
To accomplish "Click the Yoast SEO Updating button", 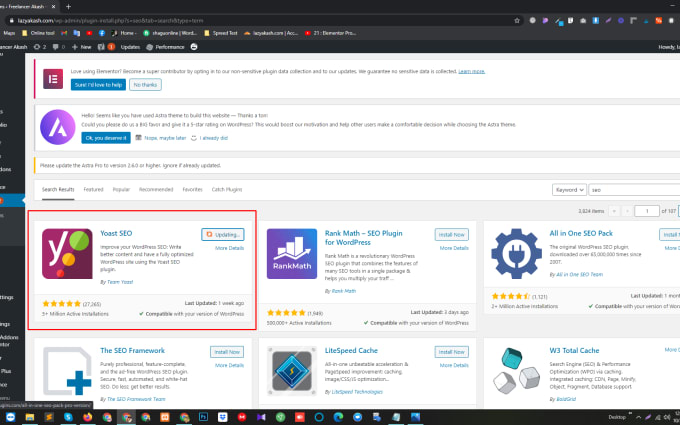I will [x=223, y=235].
